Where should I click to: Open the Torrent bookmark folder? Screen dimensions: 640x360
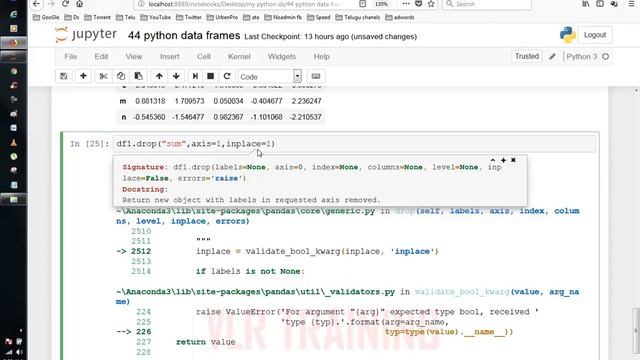(x=97, y=18)
